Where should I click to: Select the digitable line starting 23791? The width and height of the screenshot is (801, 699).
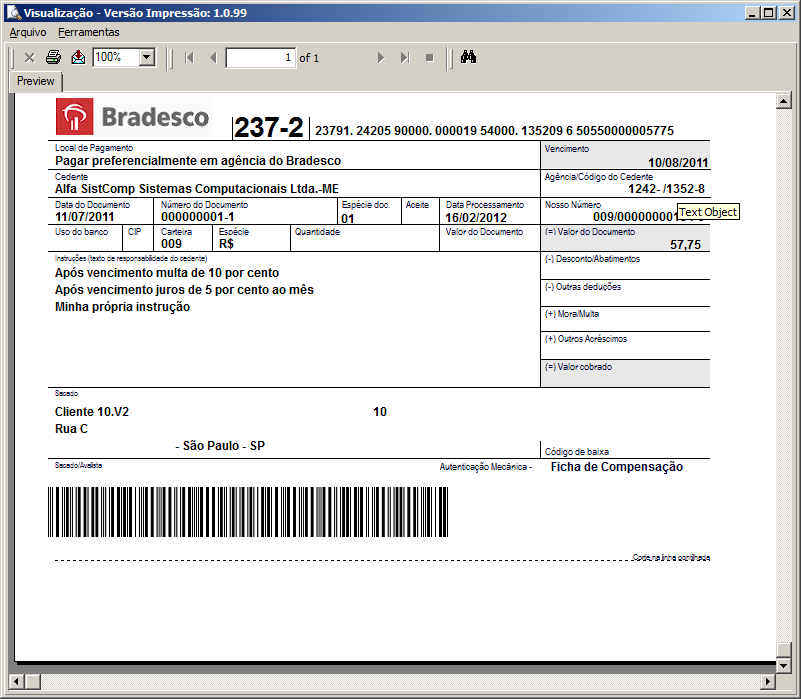[x=494, y=131]
